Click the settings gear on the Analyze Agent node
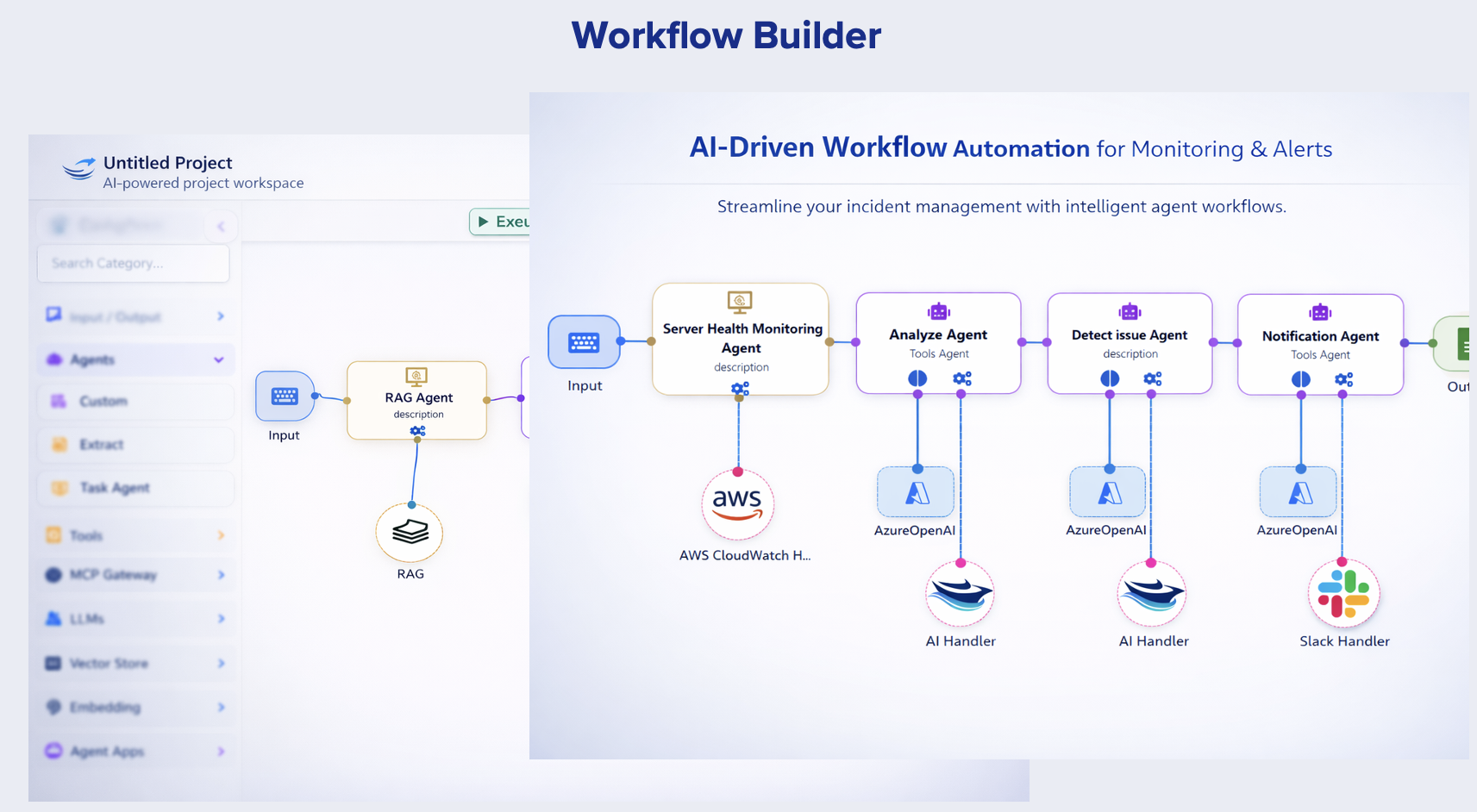Screen dimensions: 1477x812 [962, 378]
